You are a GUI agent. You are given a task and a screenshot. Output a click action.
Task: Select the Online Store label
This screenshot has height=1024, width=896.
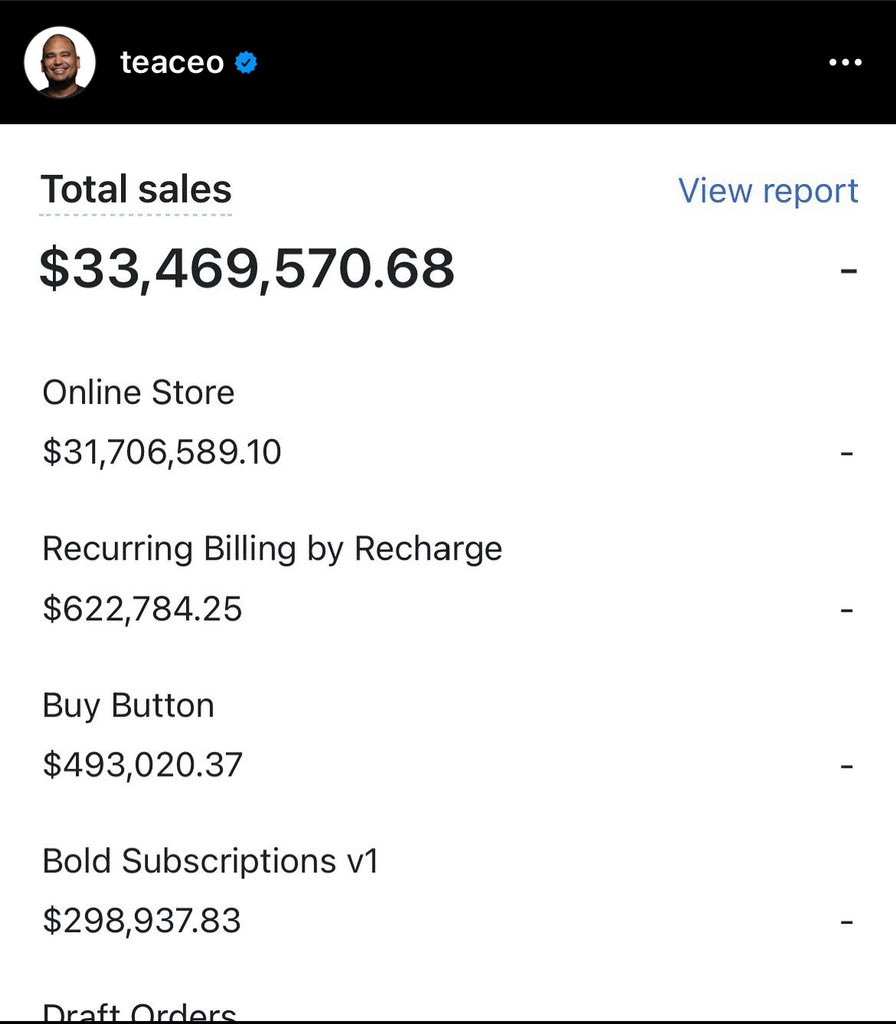pyautogui.click(x=138, y=392)
